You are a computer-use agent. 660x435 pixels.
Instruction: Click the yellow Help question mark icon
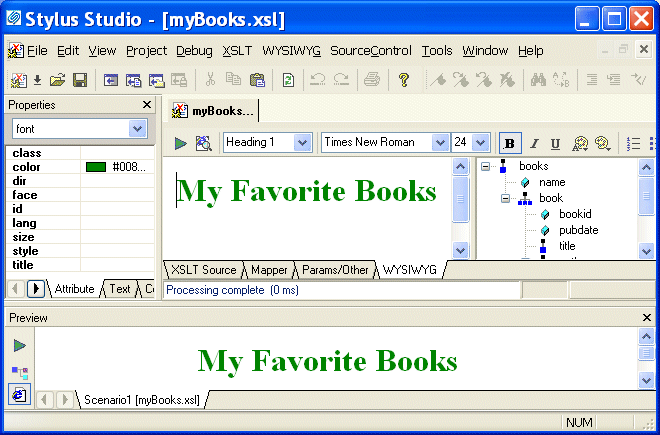404,80
